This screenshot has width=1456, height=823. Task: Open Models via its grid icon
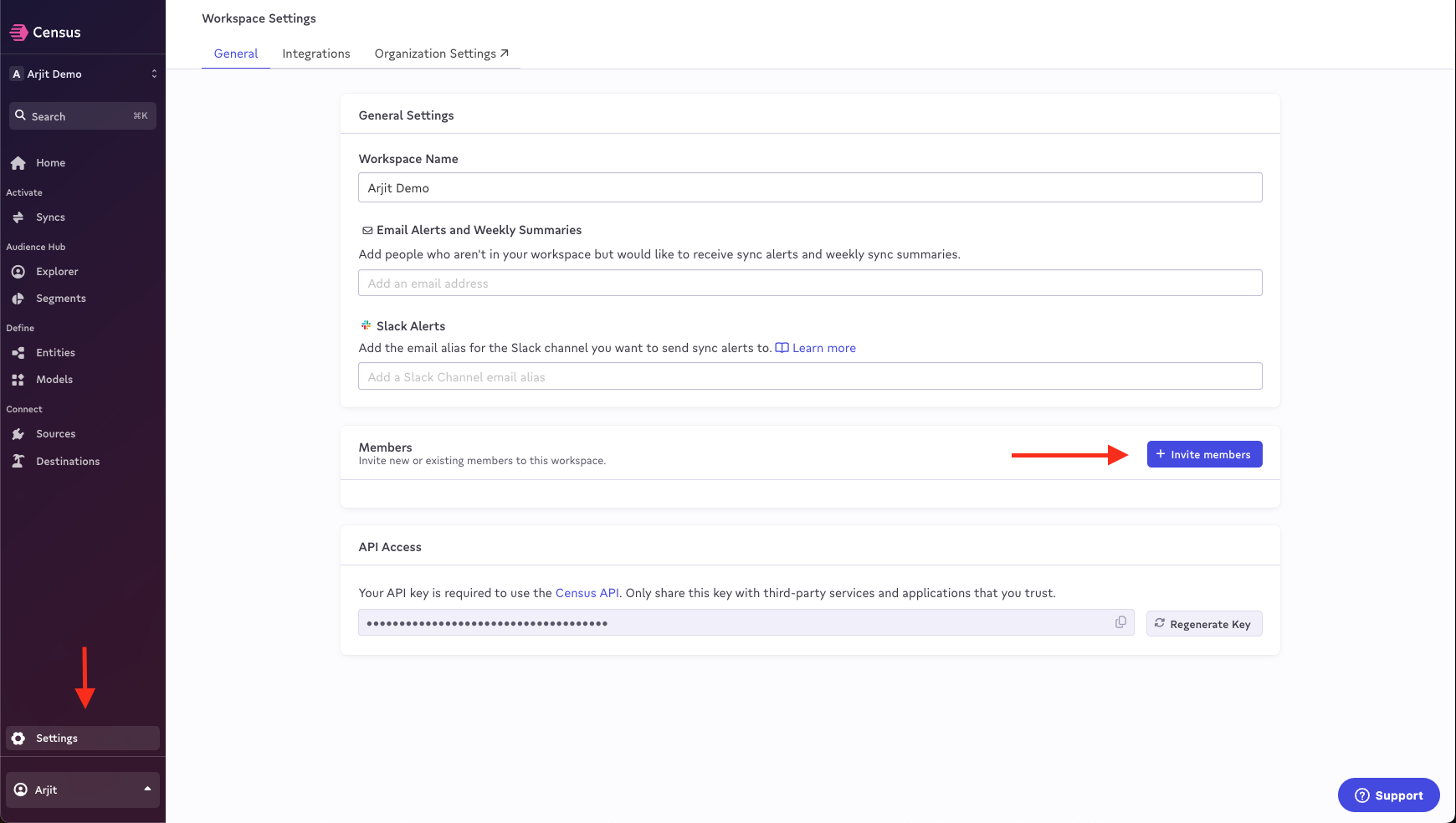[18, 380]
